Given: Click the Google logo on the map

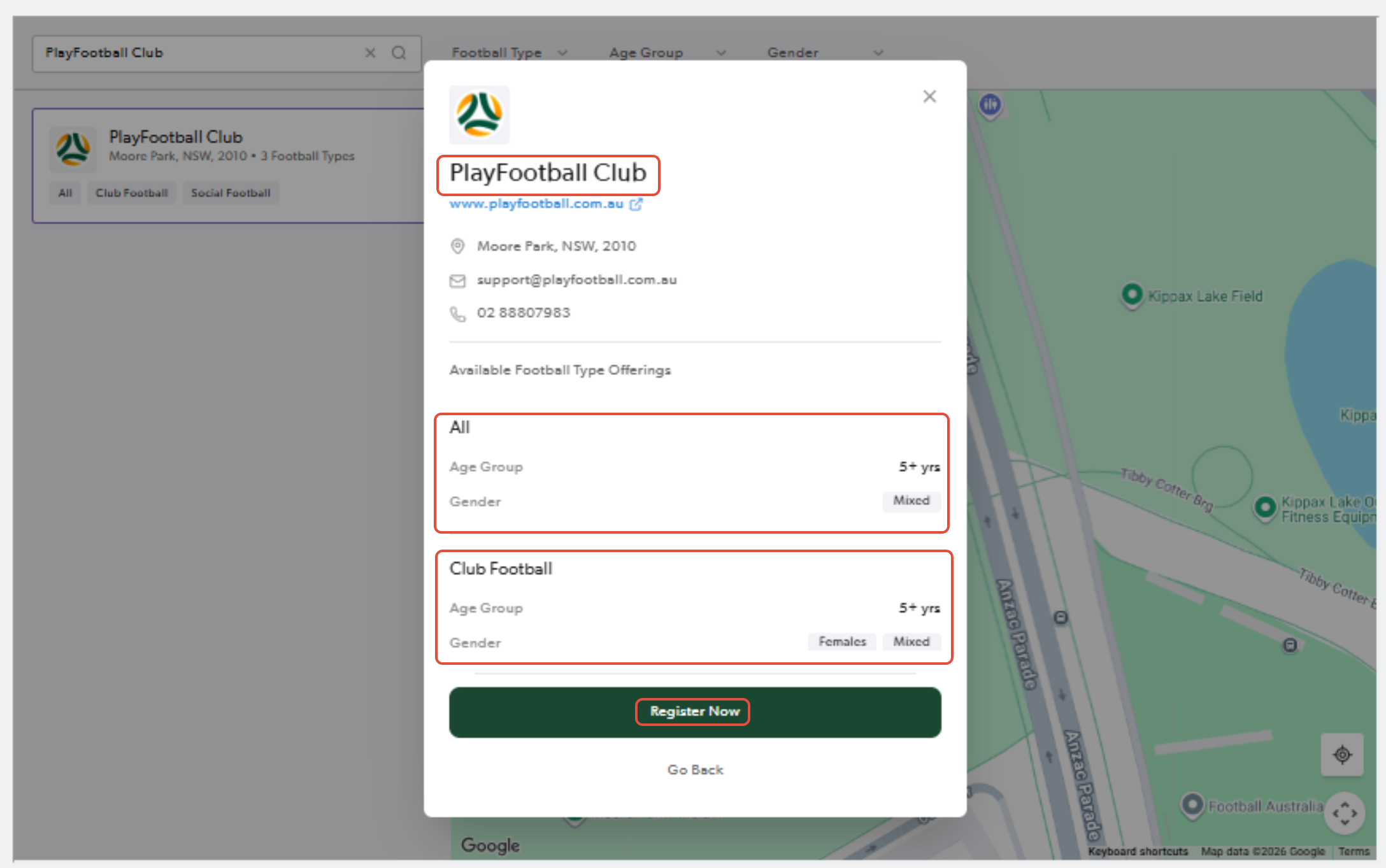Looking at the screenshot, I should [490, 845].
